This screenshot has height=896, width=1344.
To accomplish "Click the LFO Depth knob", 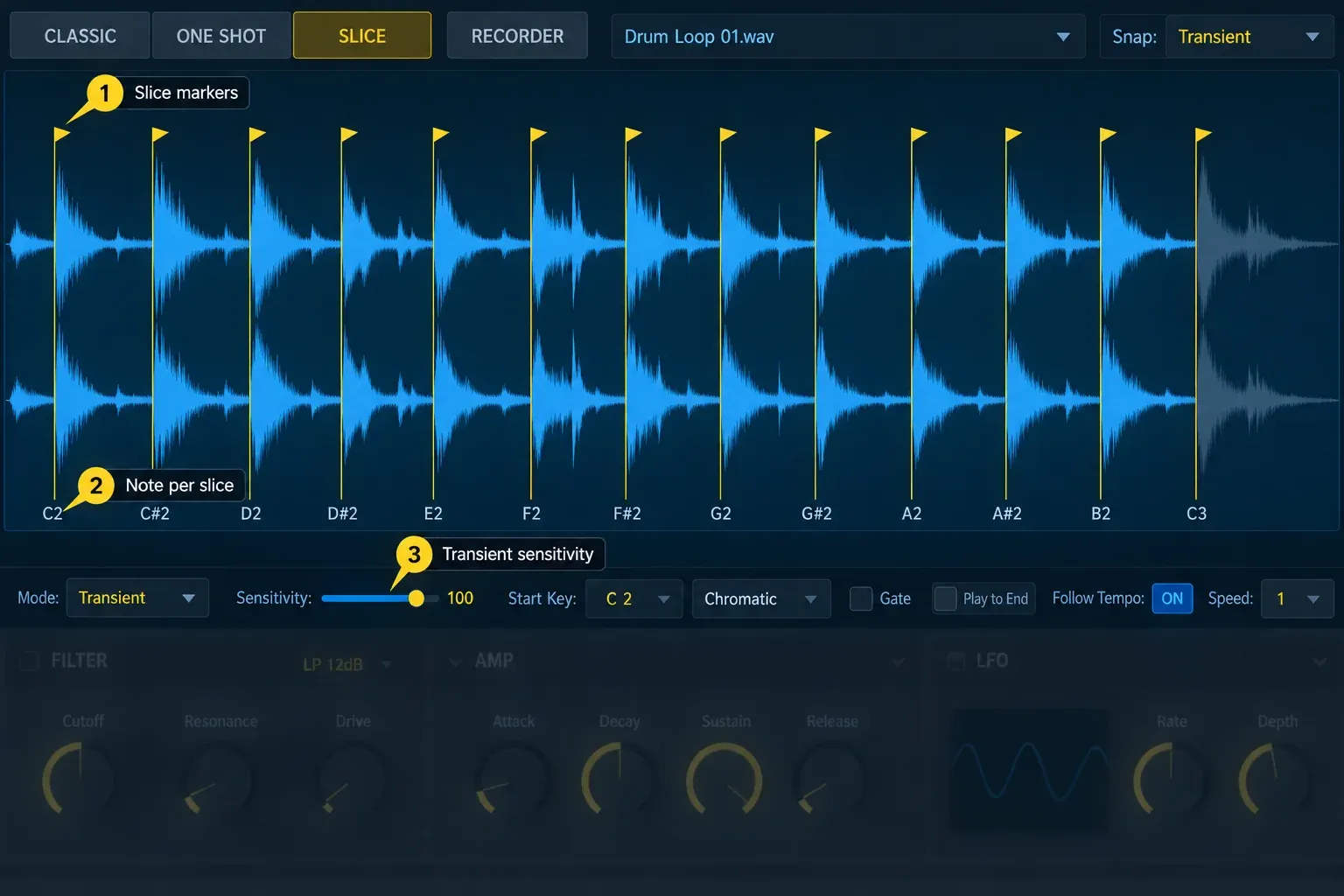I will (1275, 780).
